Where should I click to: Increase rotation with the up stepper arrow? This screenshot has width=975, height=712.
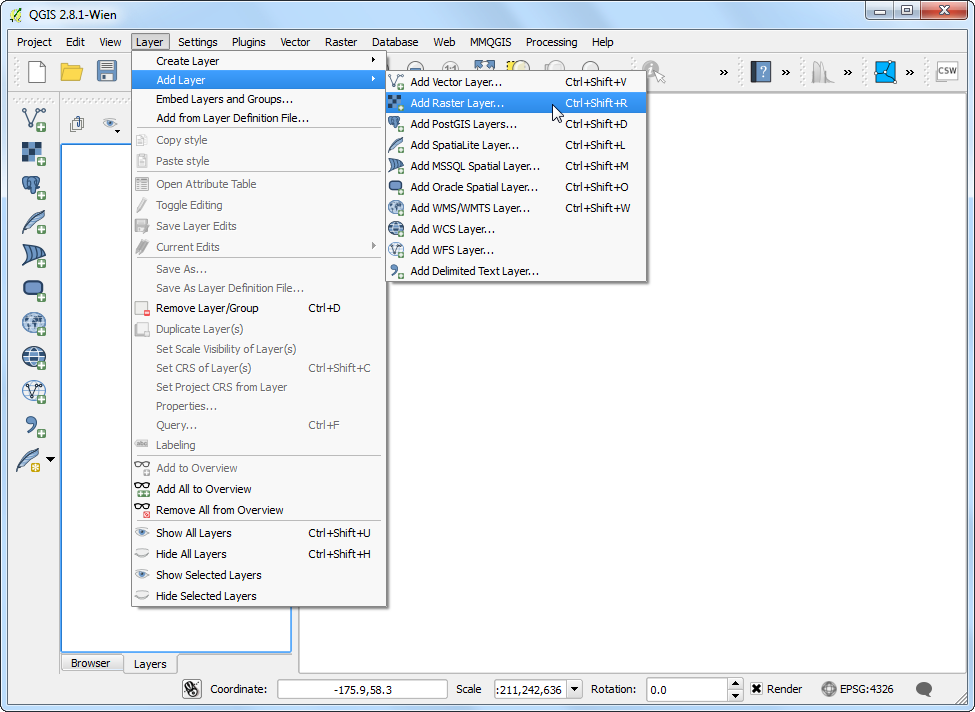click(x=736, y=684)
